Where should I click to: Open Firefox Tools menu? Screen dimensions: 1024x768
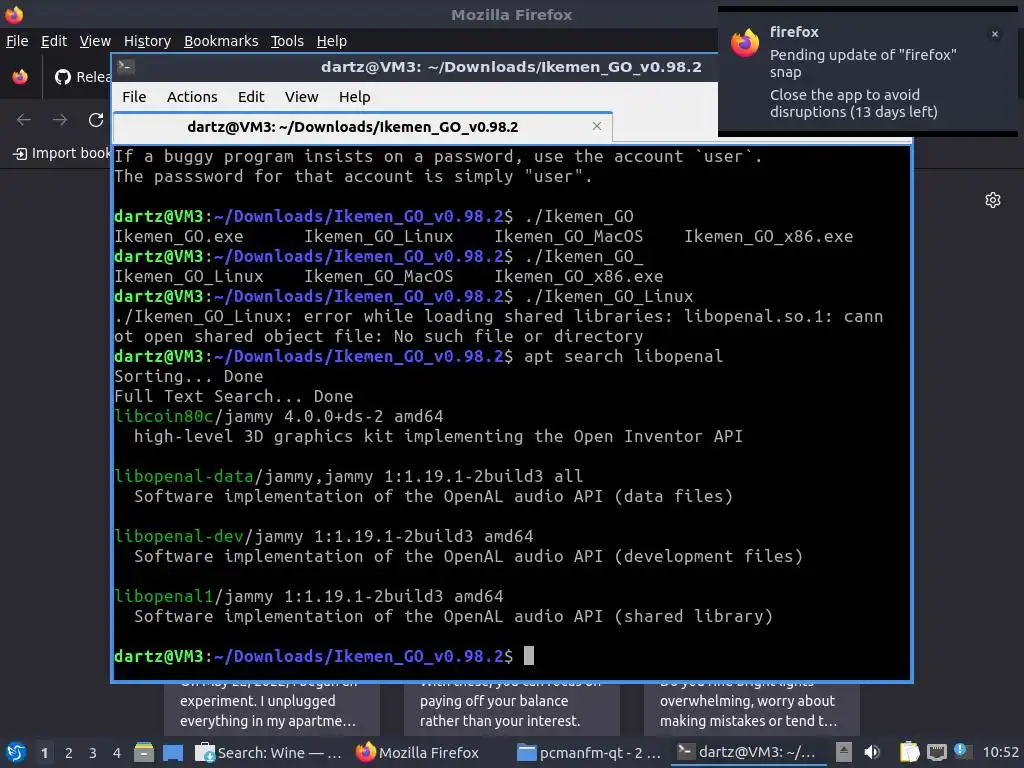click(x=287, y=41)
